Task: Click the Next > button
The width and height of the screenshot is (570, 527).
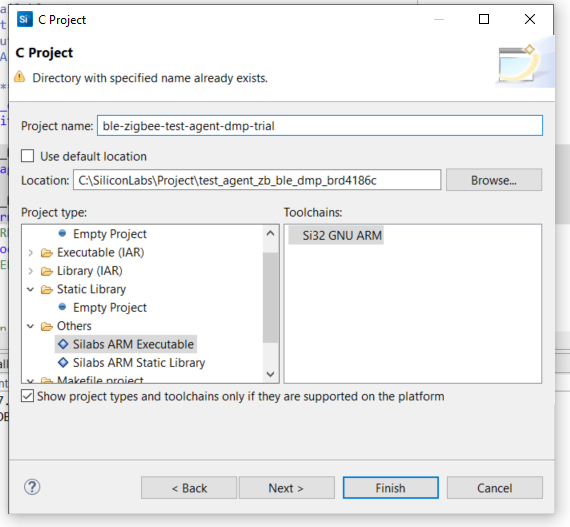Action: click(x=286, y=488)
